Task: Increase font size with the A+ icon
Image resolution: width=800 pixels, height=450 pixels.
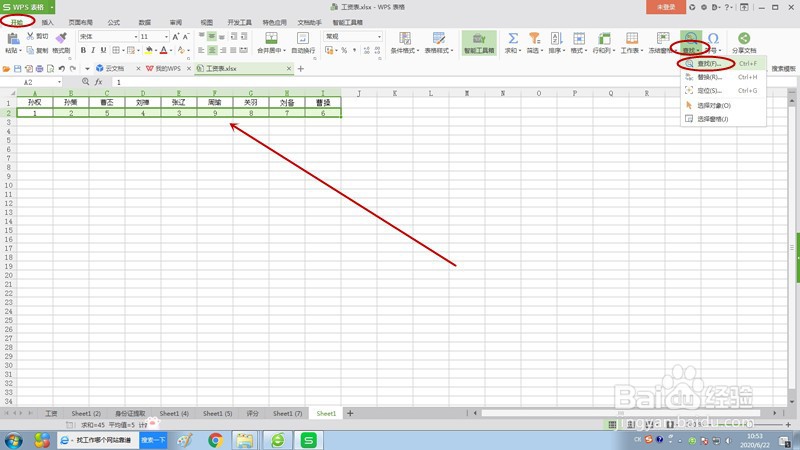Action: [x=176, y=37]
